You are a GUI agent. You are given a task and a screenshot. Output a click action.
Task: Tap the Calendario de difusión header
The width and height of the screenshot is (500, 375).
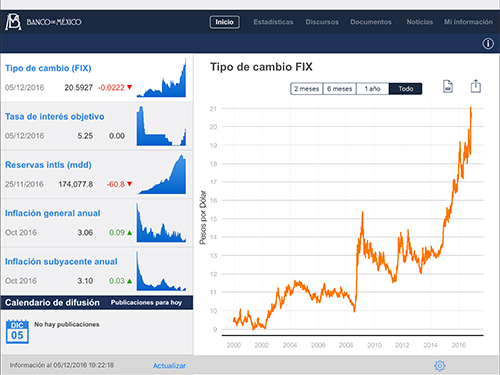(x=52, y=303)
